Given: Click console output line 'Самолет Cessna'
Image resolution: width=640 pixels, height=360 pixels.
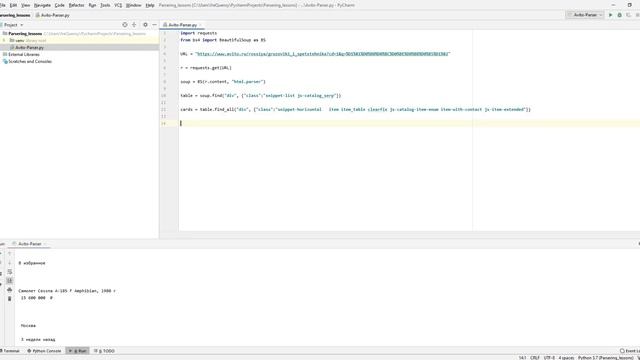Looking at the screenshot, I should point(67,291).
